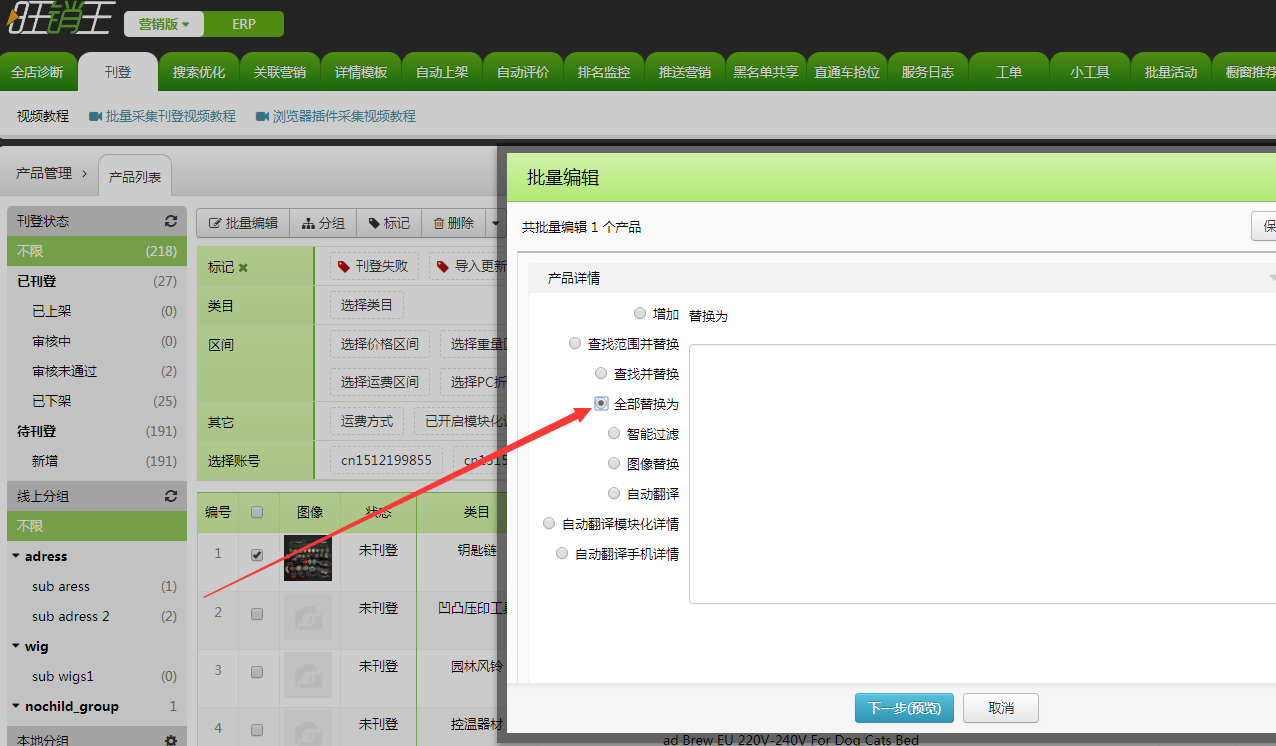Select the sub wigs1 group
Viewport: 1276px width, 746px height.
[x=97, y=676]
